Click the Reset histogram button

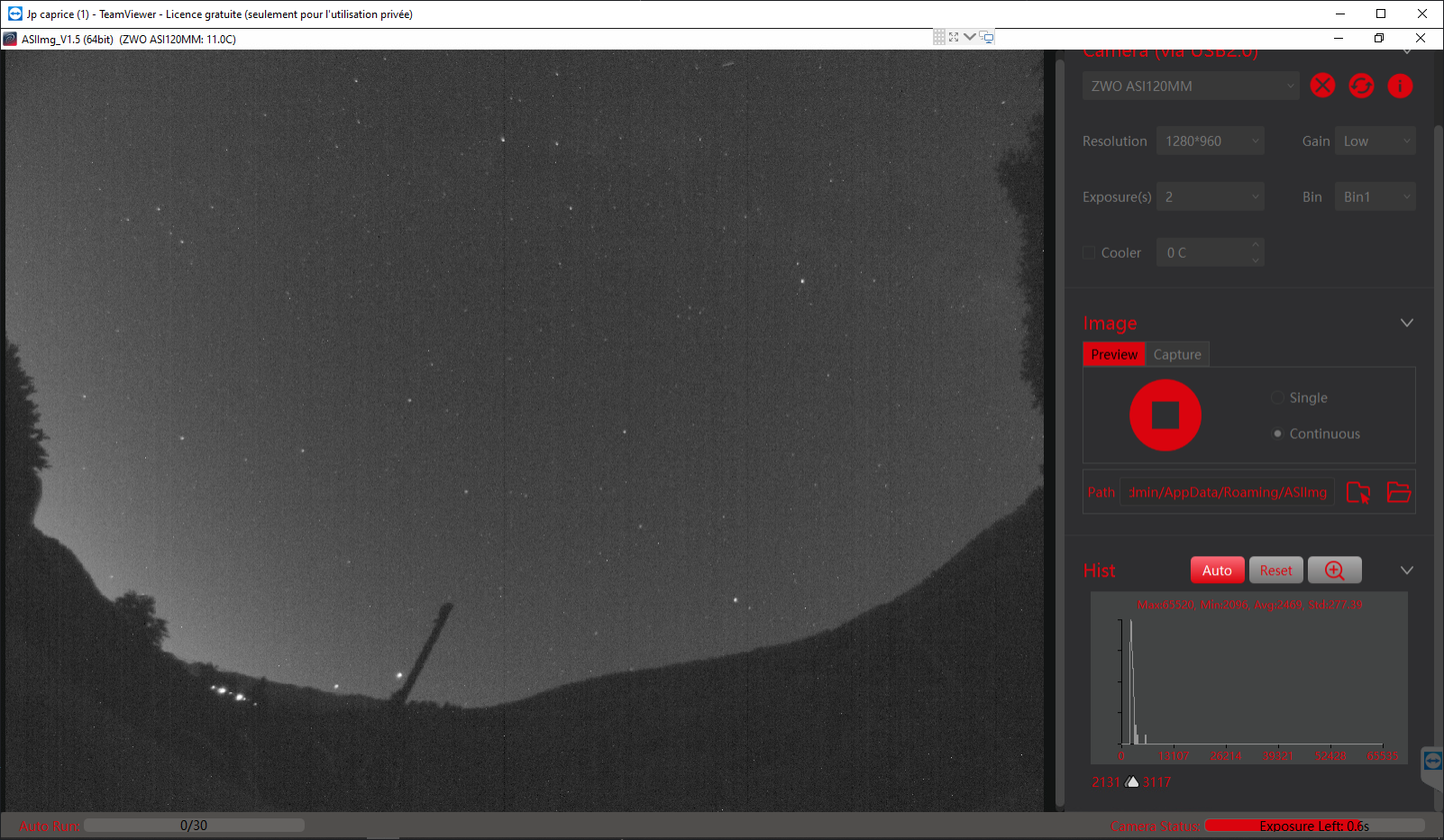pyautogui.click(x=1276, y=571)
